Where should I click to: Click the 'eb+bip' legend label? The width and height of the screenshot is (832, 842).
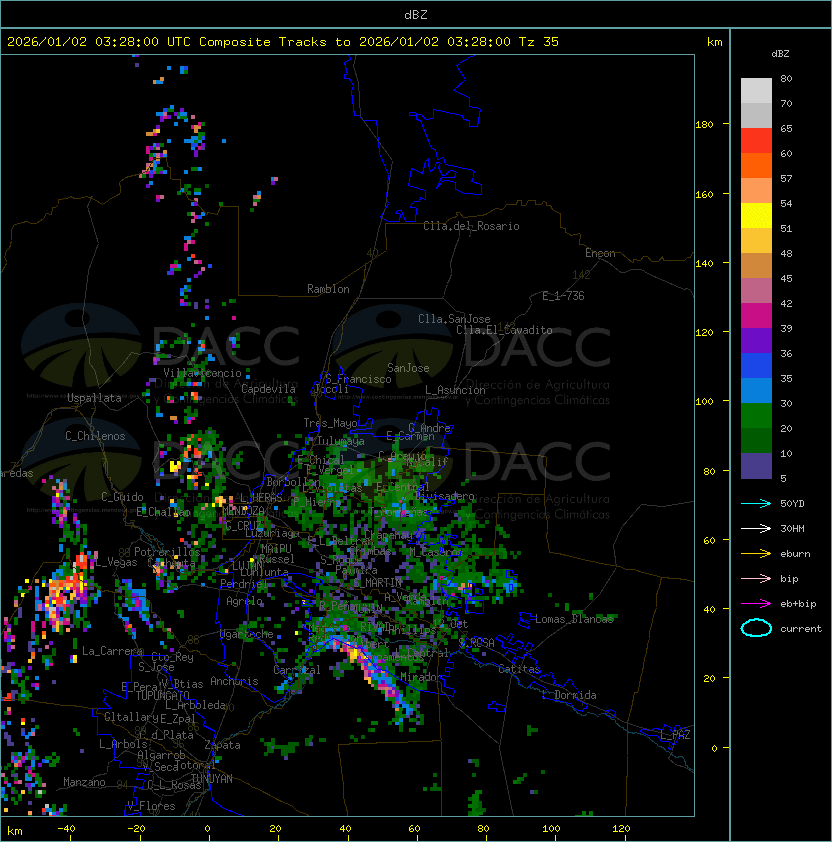pos(798,604)
